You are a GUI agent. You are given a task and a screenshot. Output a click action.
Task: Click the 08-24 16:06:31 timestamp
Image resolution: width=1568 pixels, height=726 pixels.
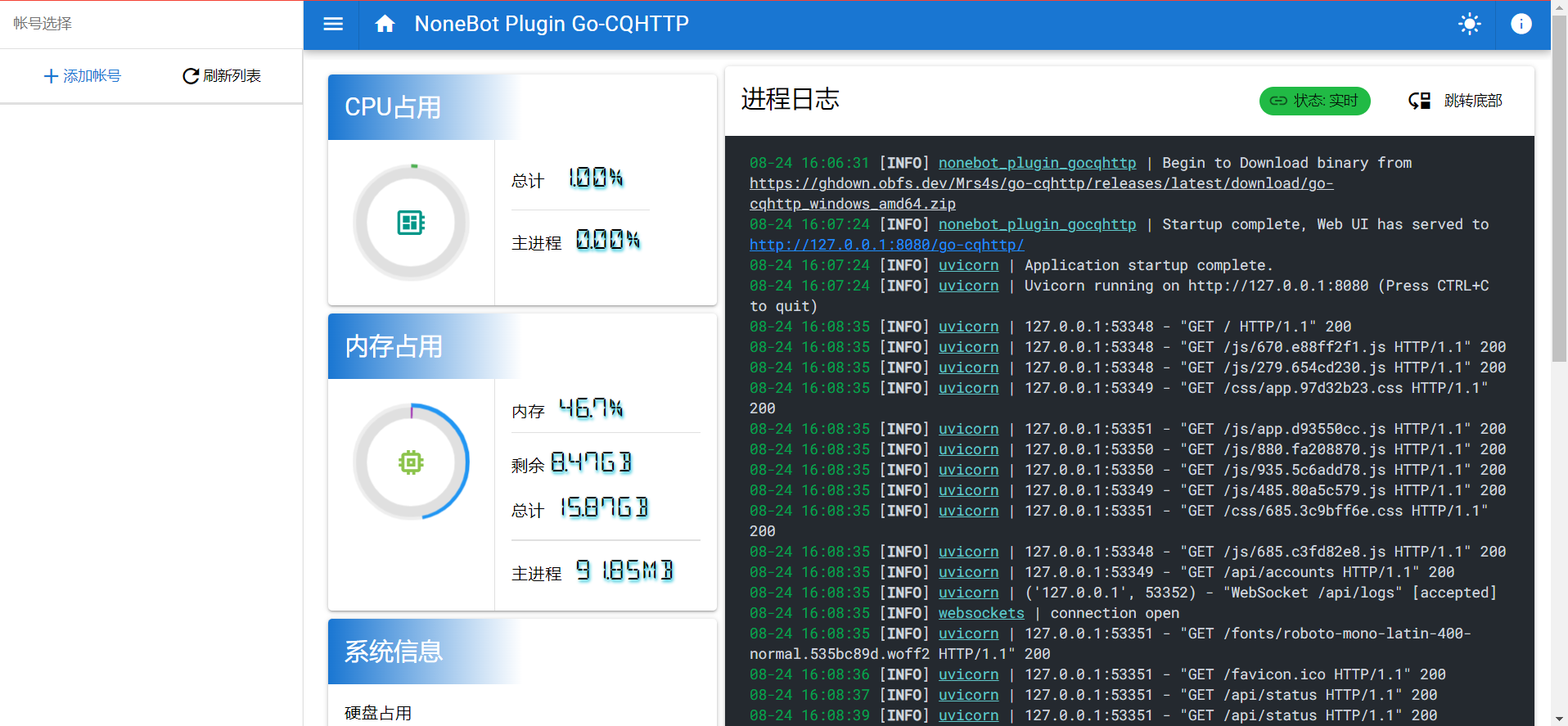click(809, 163)
